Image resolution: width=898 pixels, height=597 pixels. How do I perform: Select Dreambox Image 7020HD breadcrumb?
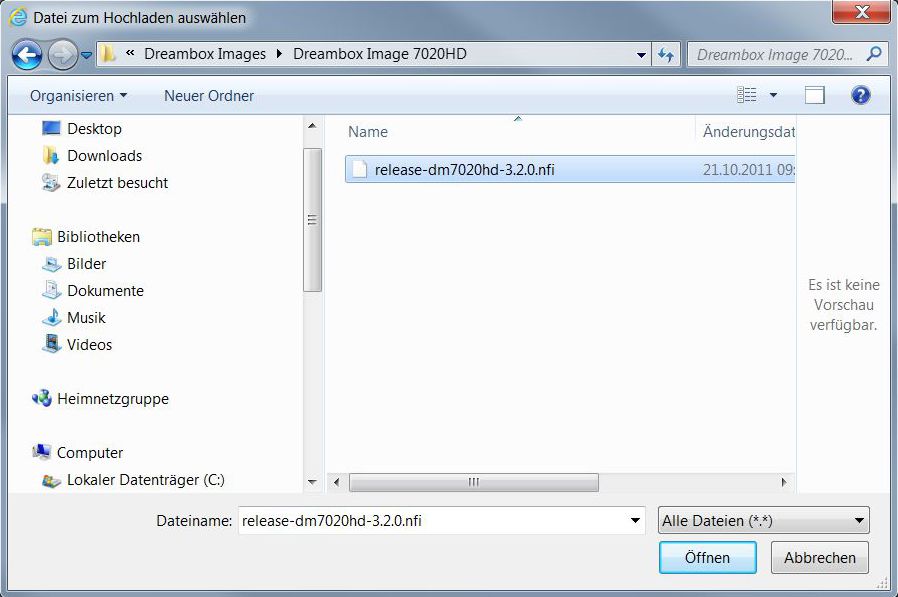coord(380,54)
